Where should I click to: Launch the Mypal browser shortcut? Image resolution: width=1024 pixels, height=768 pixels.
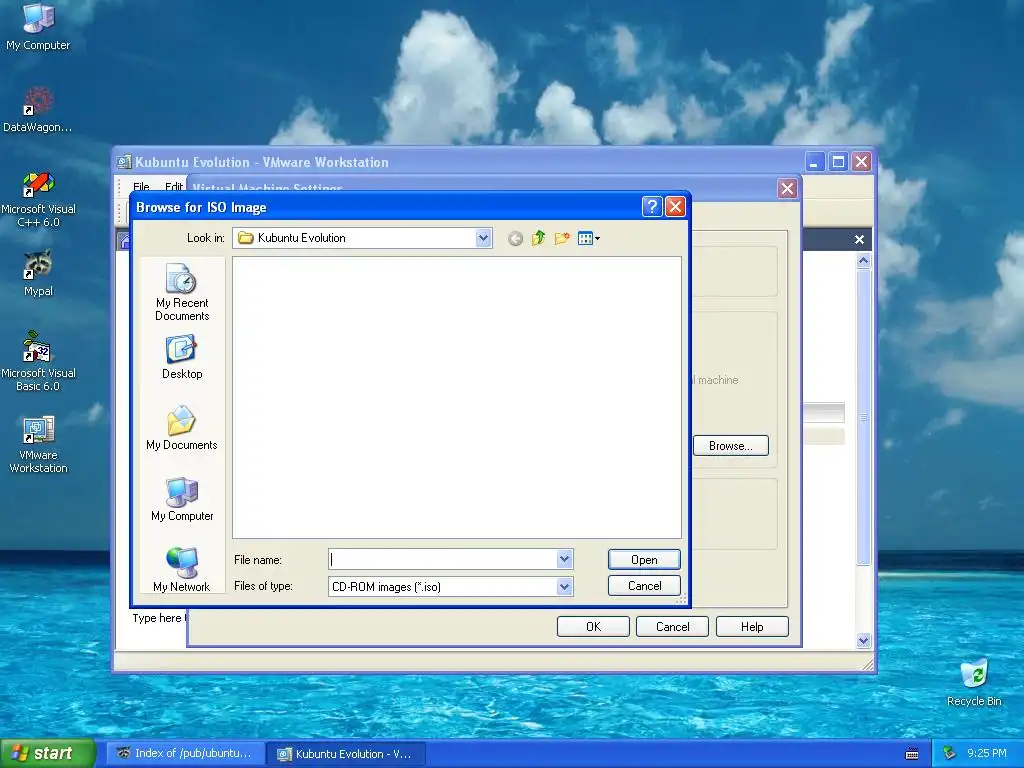(38, 273)
